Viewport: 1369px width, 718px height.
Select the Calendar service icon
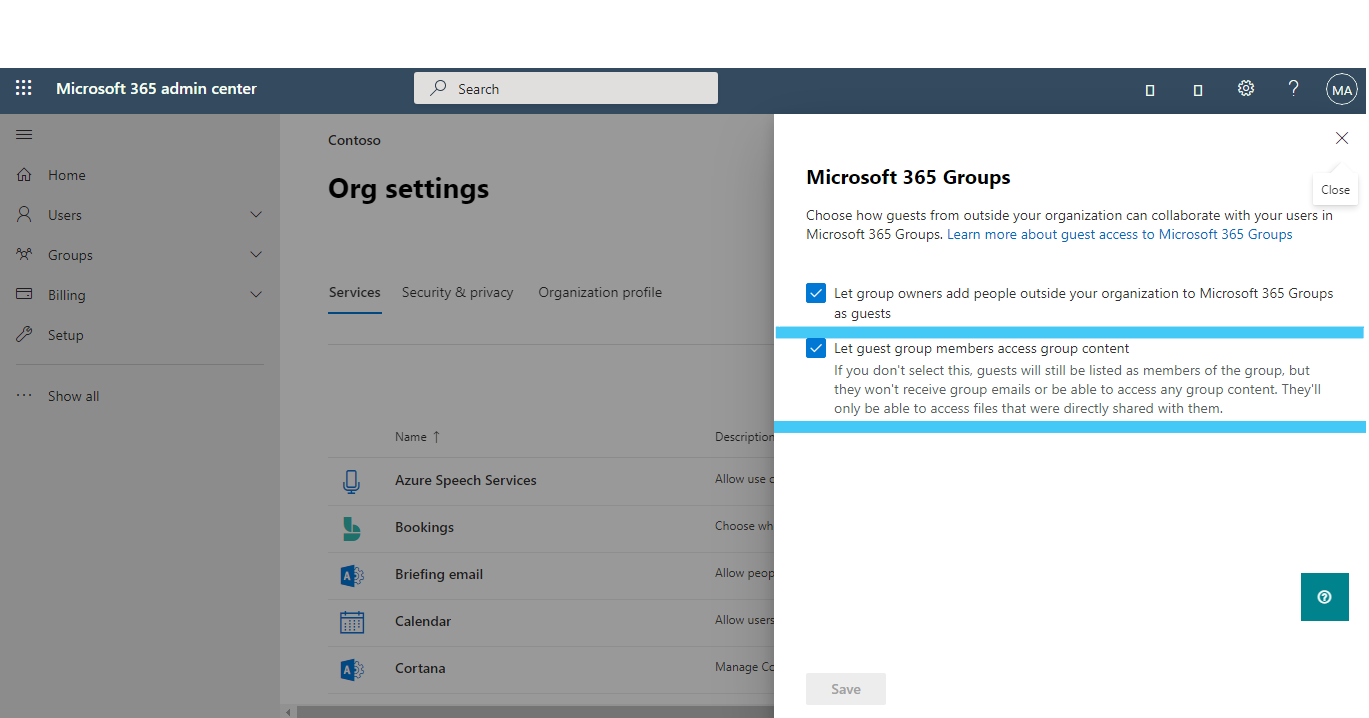coord(351,622)
